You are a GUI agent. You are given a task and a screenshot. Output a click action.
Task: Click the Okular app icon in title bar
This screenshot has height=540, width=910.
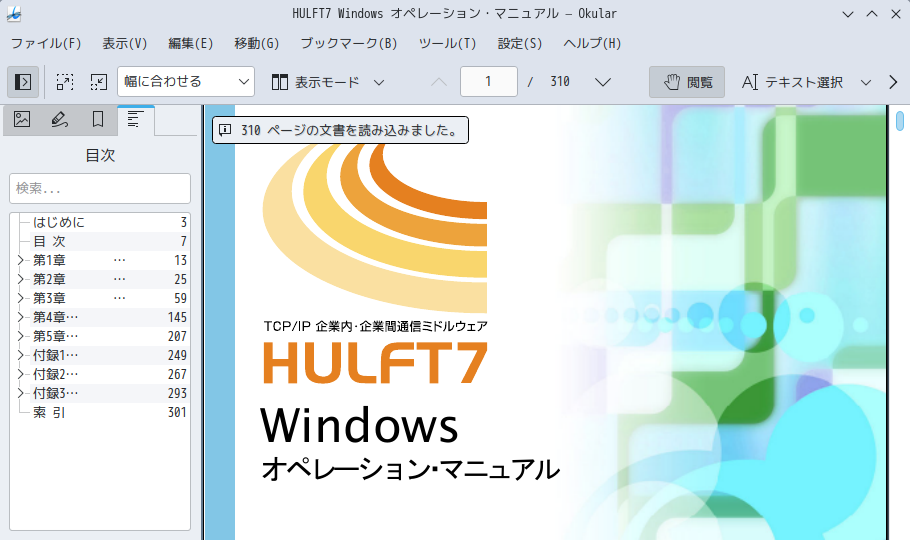[14, 14]
